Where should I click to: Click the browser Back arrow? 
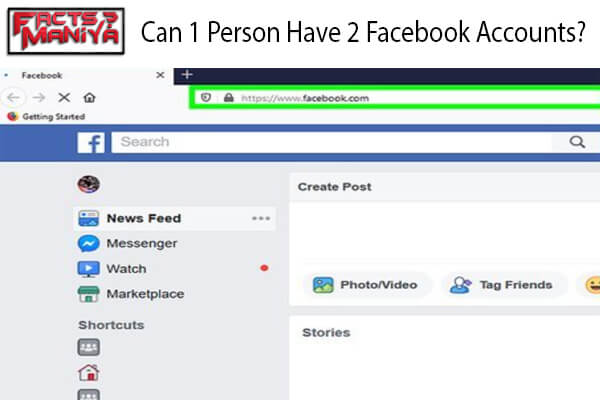point(13,98)
